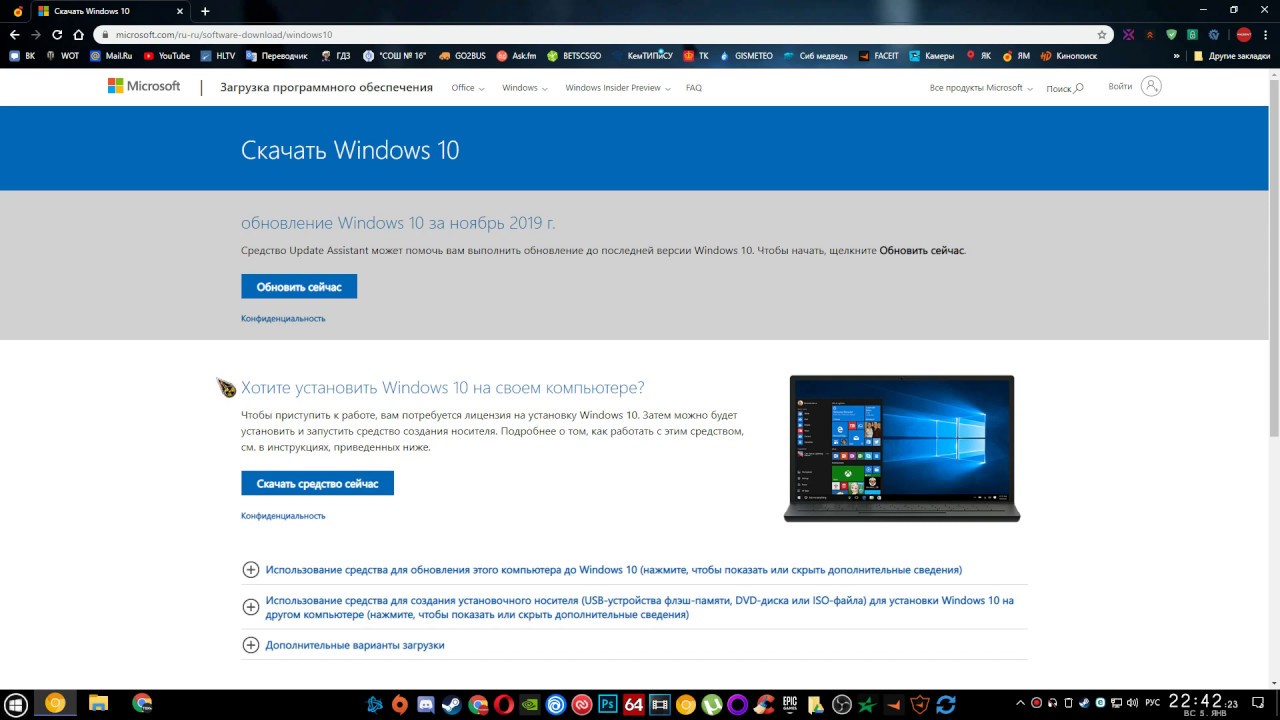Open the VK bookmark
The image size is (1280, 720).
pos(22,56)
